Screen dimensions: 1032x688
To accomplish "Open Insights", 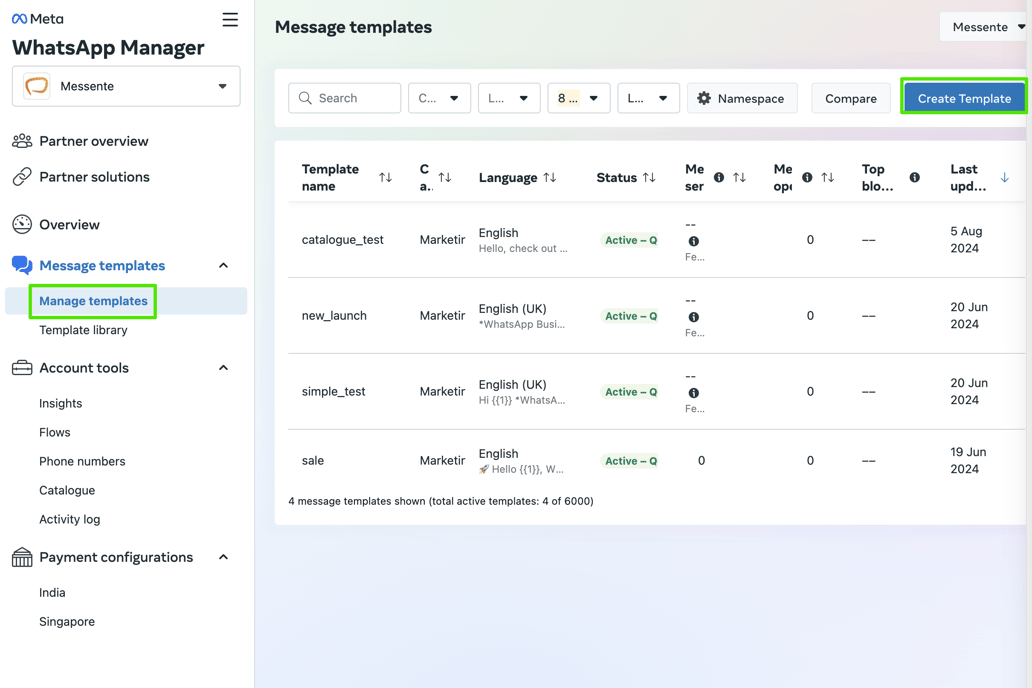I will pyautogui.click(x=61, y=404).
